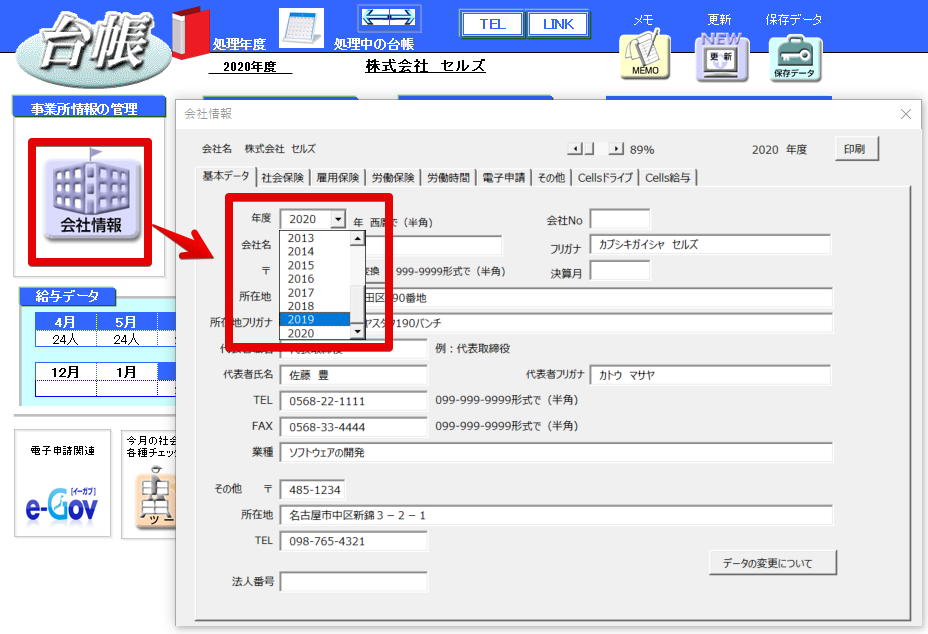This screenshot has height=634, width=928.
Task: Click year list scrollbar up arrow
Action: 357,239
